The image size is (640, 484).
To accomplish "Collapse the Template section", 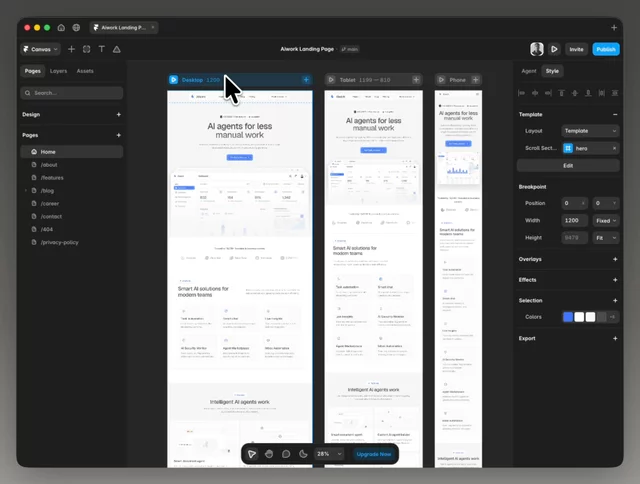I will tap(615, 115).
